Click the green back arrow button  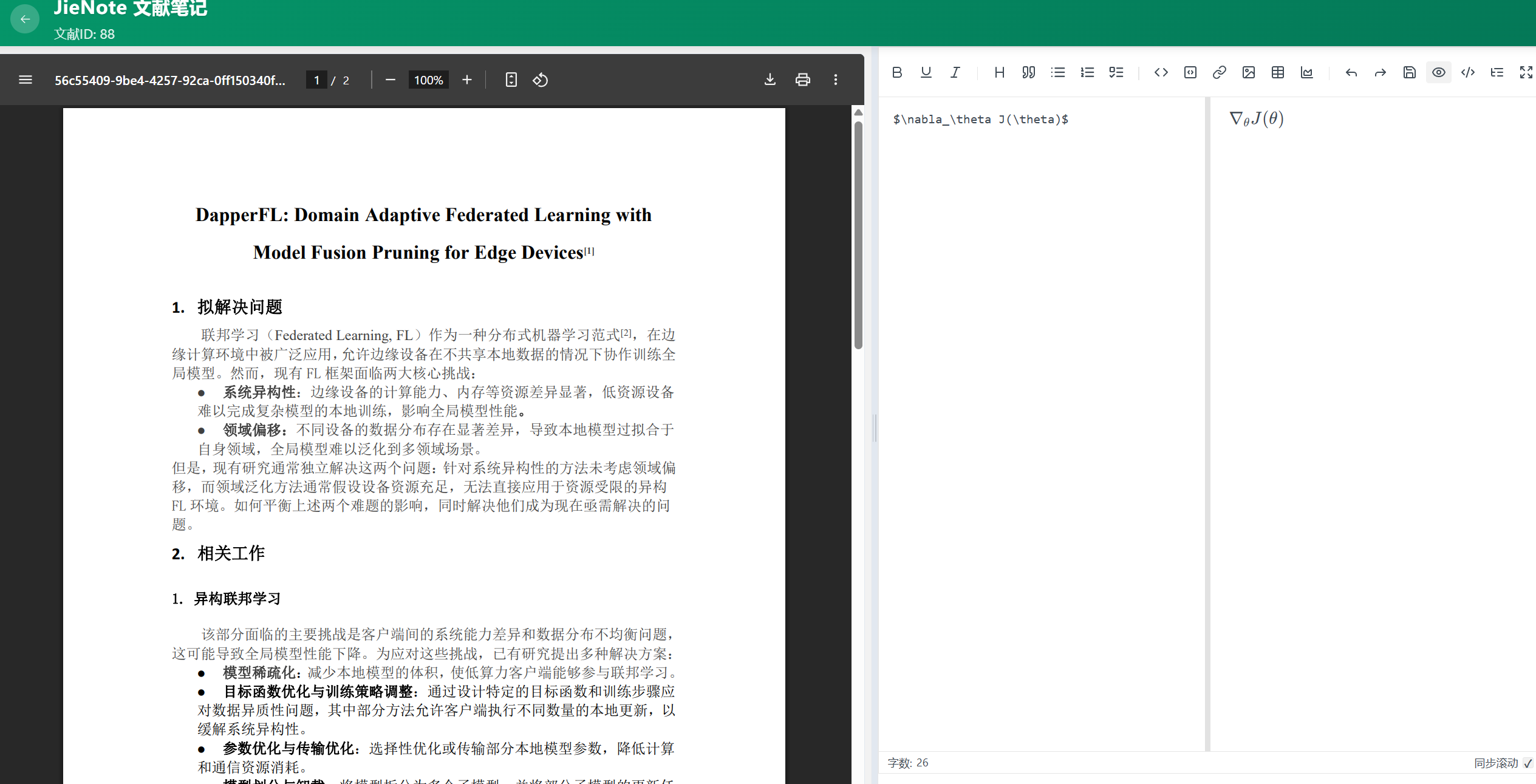click(x=25, y=19)
